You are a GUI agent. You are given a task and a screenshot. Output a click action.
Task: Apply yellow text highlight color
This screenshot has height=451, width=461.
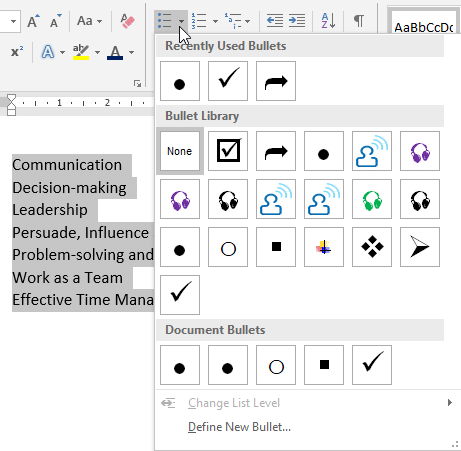tap(81, 52)
